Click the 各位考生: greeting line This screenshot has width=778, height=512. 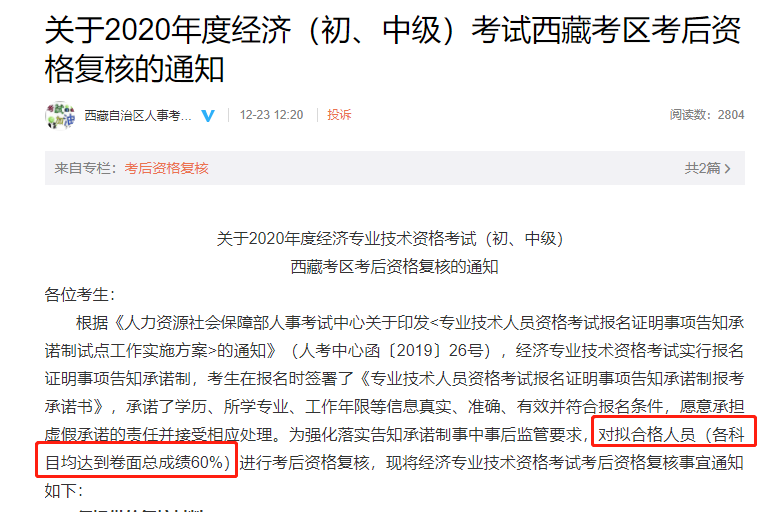coord(80,295)
